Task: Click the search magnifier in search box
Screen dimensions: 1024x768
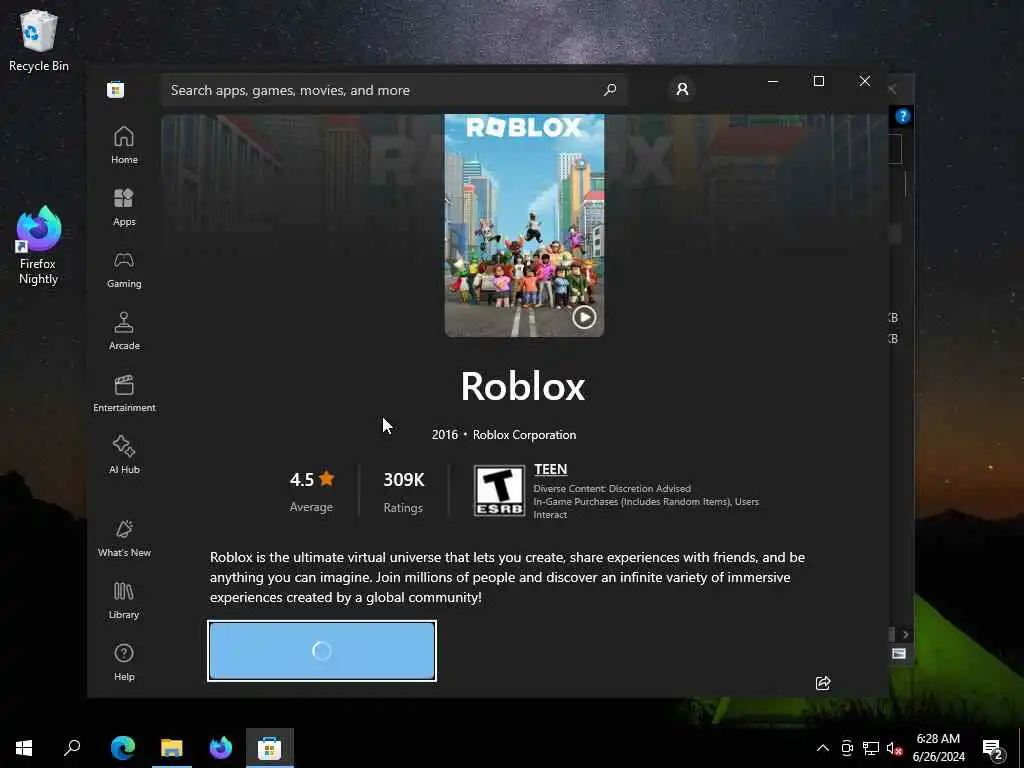Action: click(x=610, y=89)
